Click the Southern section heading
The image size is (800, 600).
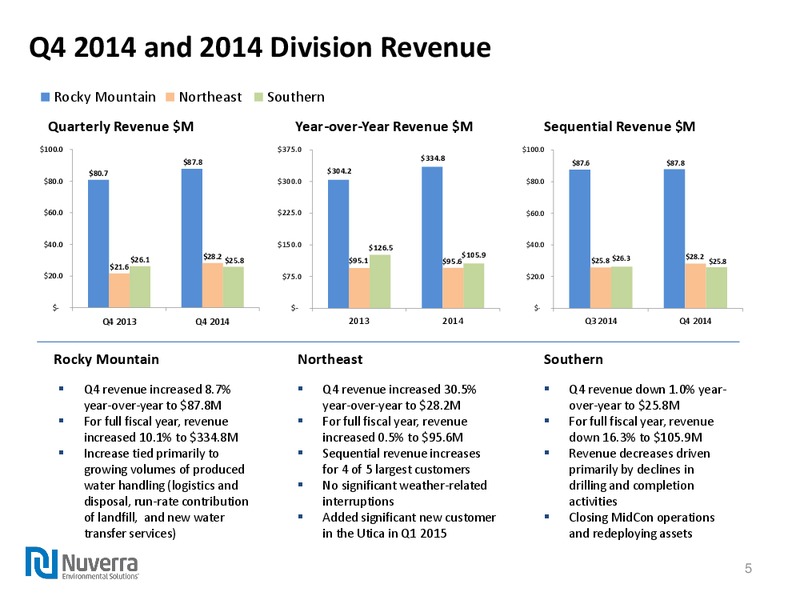click(x=573, y=359)
